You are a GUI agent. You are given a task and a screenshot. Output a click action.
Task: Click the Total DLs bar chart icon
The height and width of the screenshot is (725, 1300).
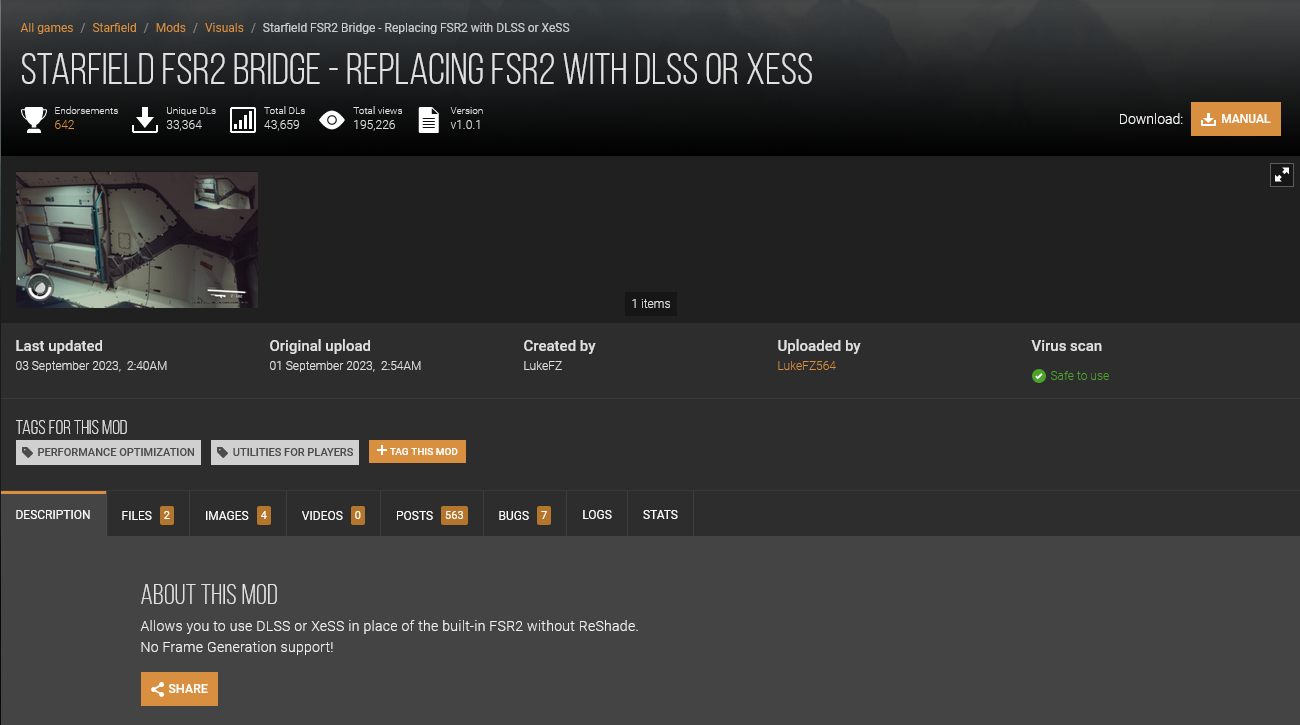(x=243, y=120)
